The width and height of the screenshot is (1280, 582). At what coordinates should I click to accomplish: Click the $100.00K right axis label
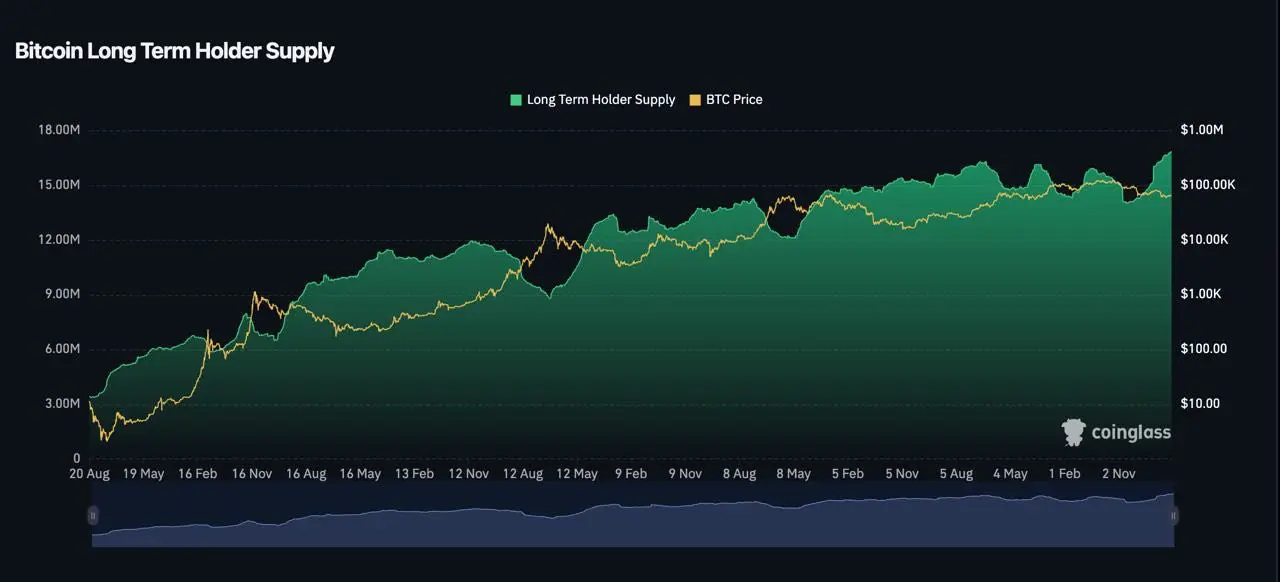point(1208,185)
